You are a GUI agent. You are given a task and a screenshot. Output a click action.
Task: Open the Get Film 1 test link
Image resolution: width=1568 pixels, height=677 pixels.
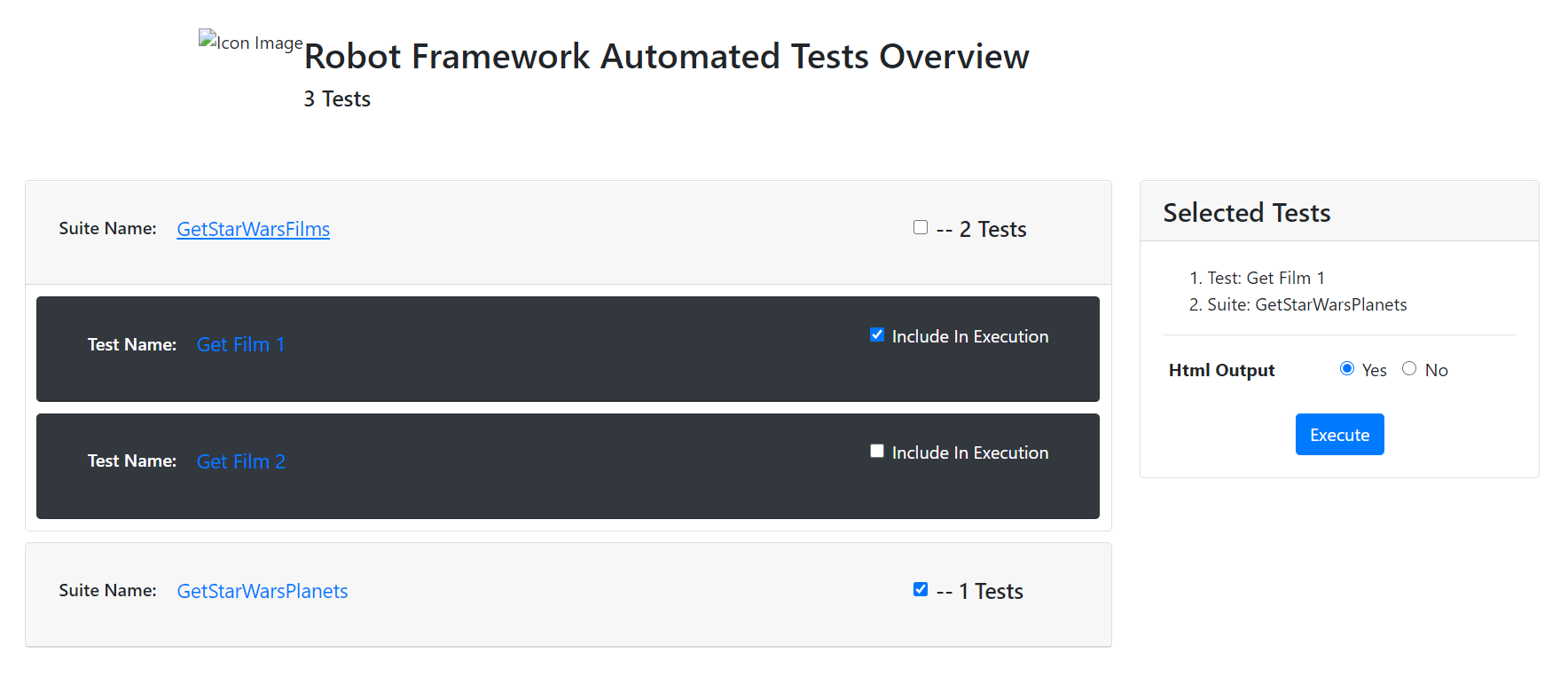240,344
